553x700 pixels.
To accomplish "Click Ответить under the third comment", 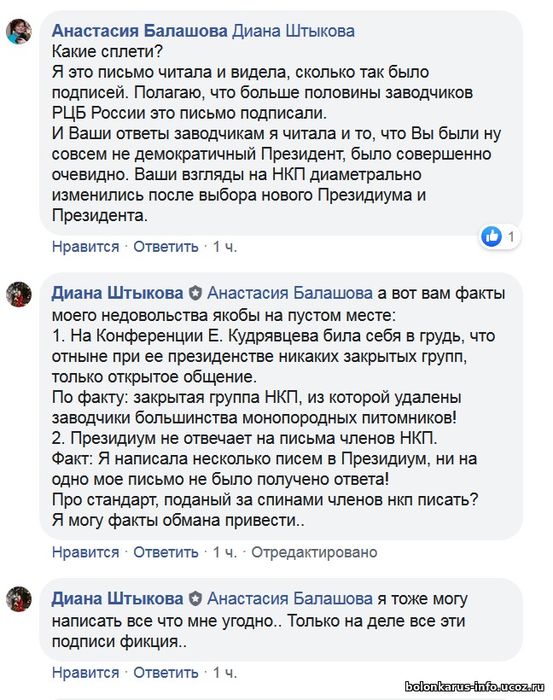I will click(166, 672).
